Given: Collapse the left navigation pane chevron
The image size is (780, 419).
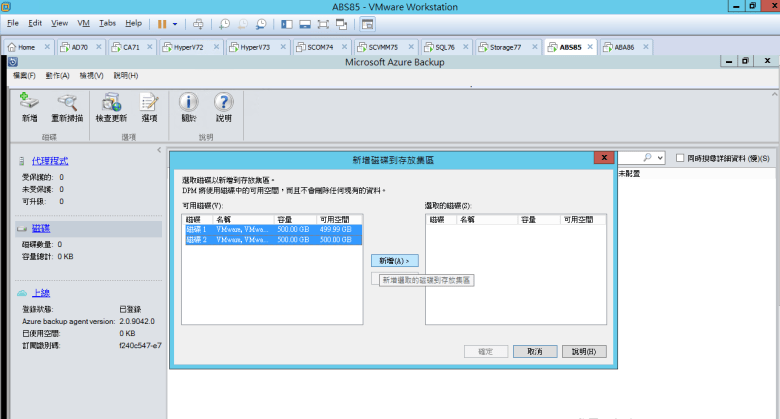Looking at the screenshot, I should (x=156, y=150).
